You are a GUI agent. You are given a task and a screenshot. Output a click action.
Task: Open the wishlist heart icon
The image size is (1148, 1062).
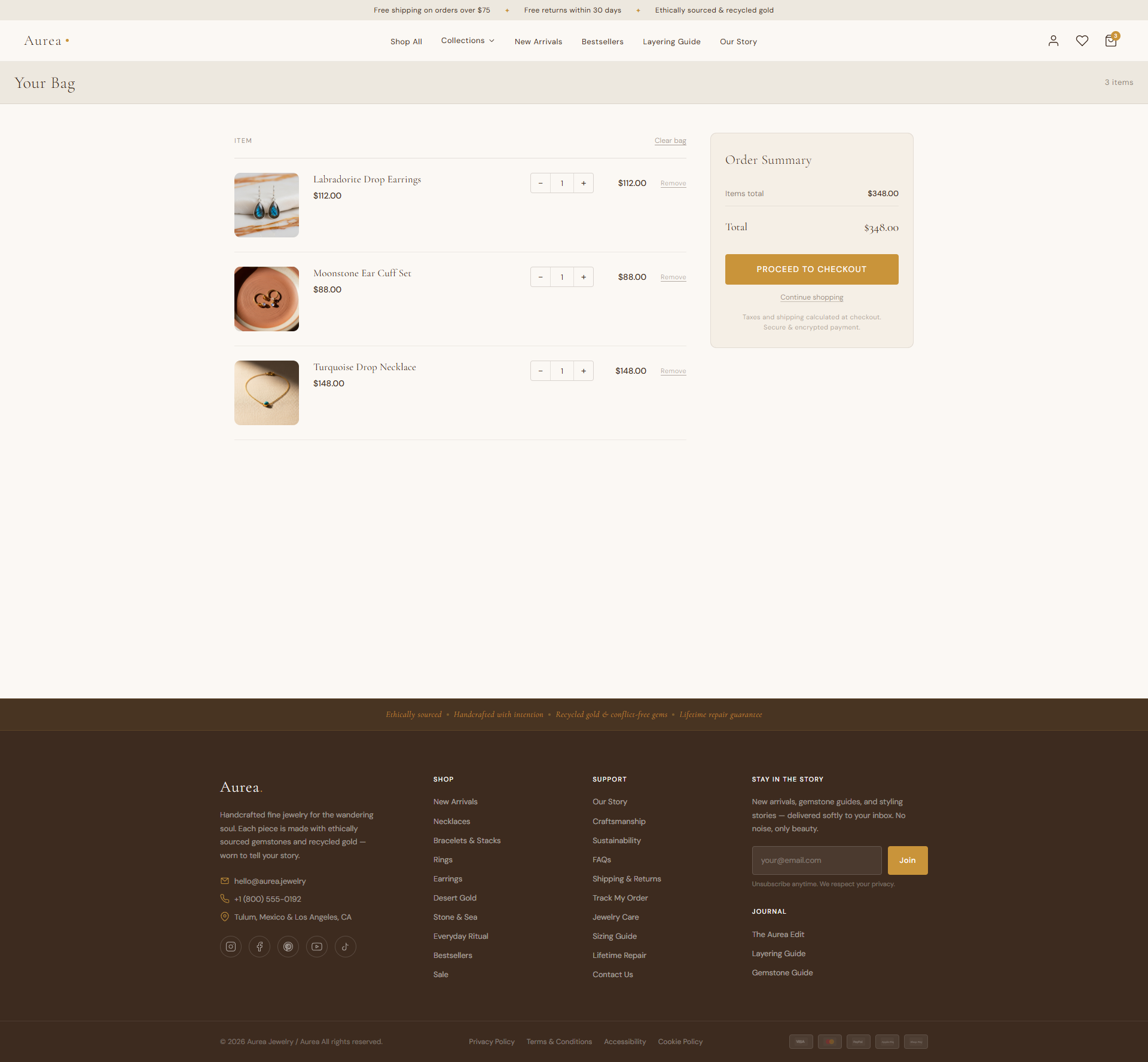tap(1082, 41)
